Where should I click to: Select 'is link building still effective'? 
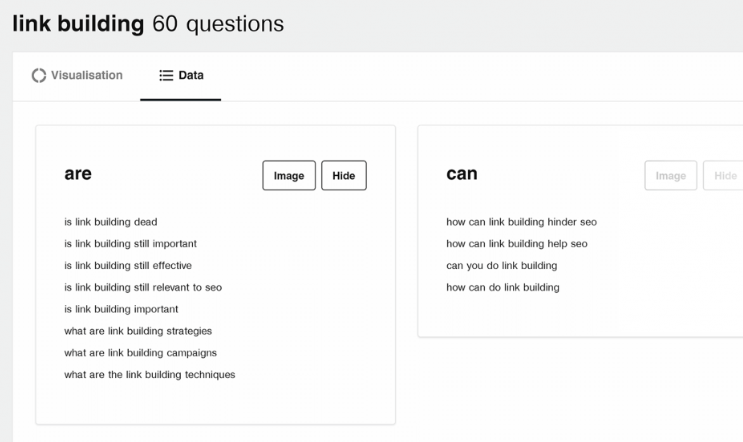[x=128, y=265]
